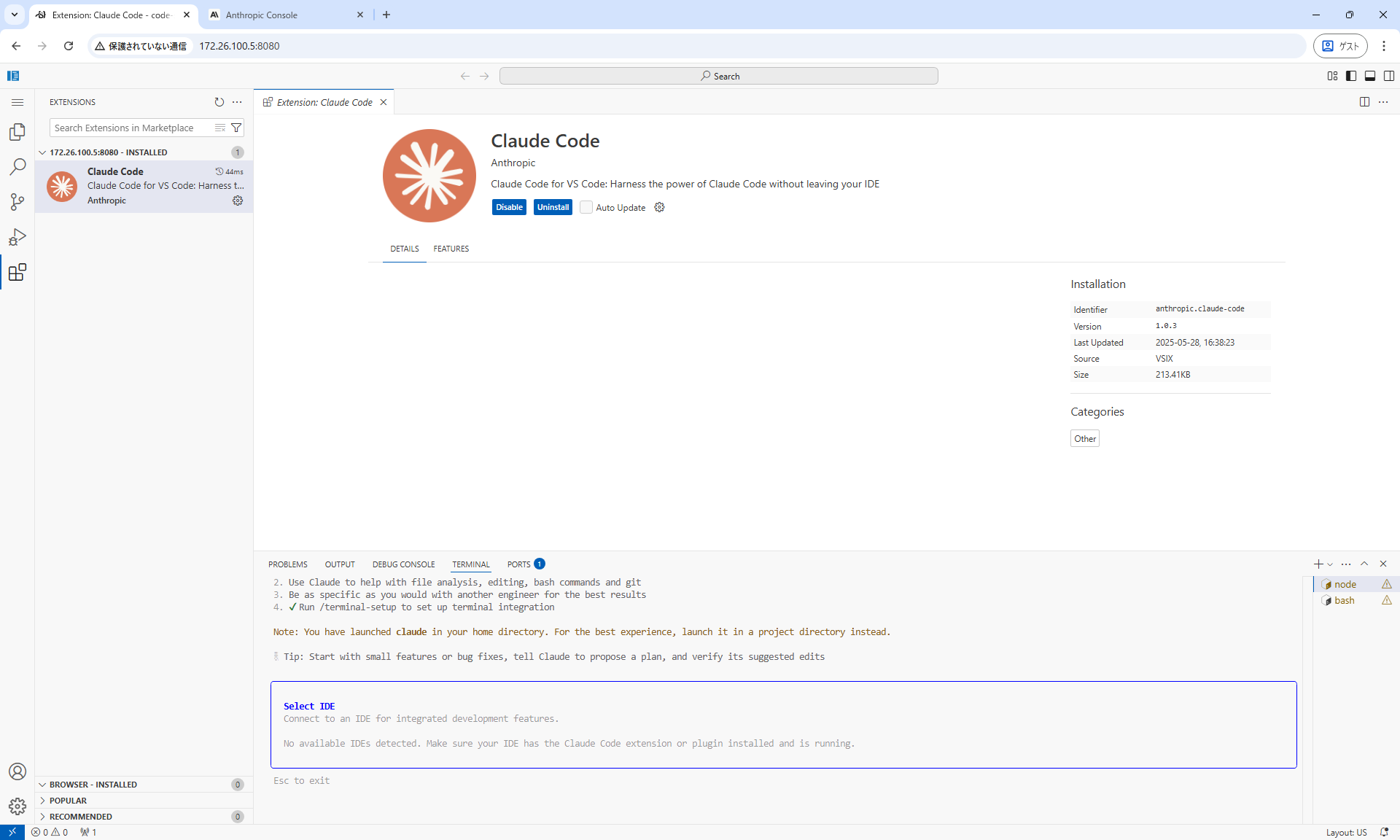
Task: Change keyboard Layout: US in status bar
Action: pyautogui.click(x=1347, y=832)
